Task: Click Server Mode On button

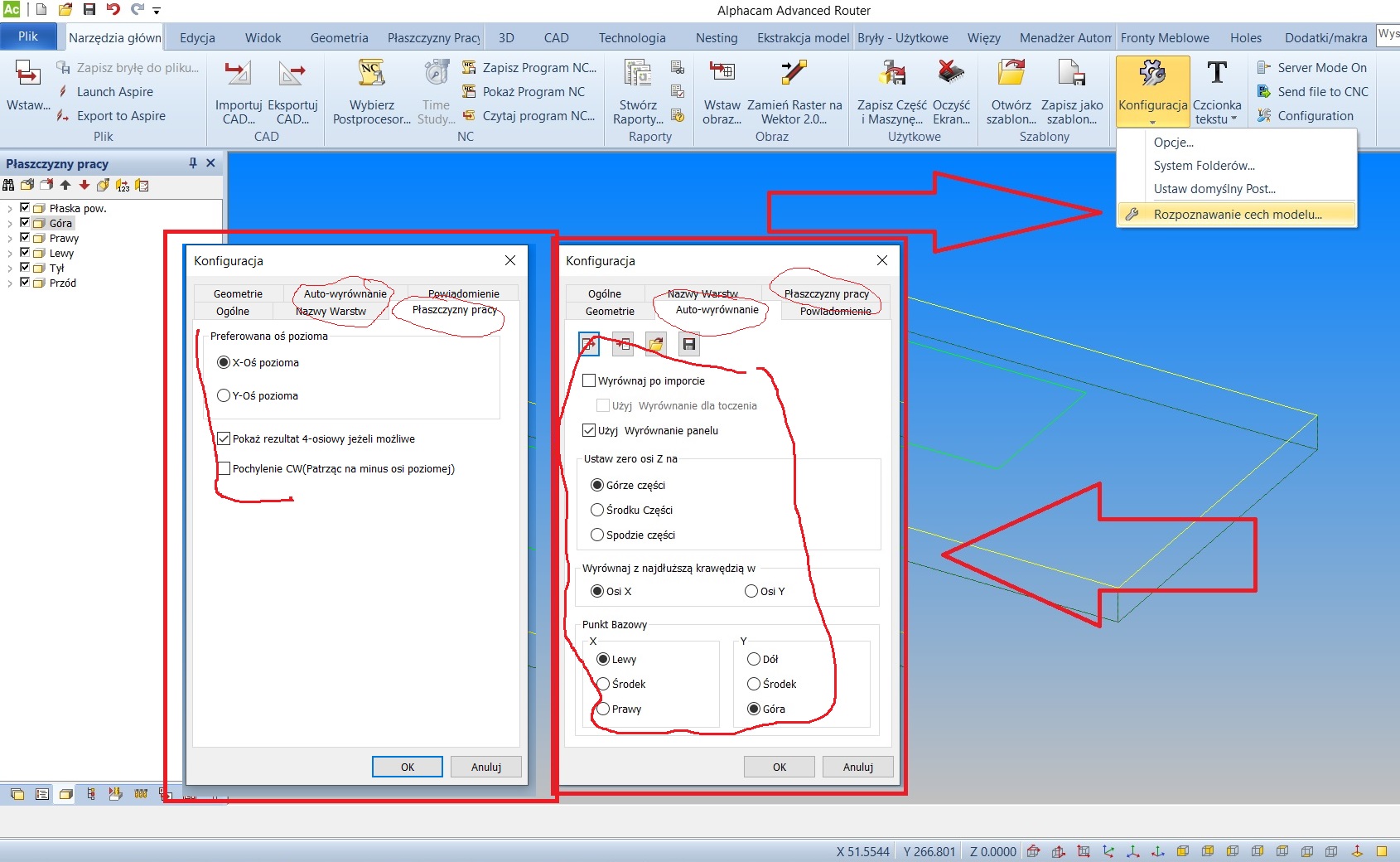Action: point(1311,68)
